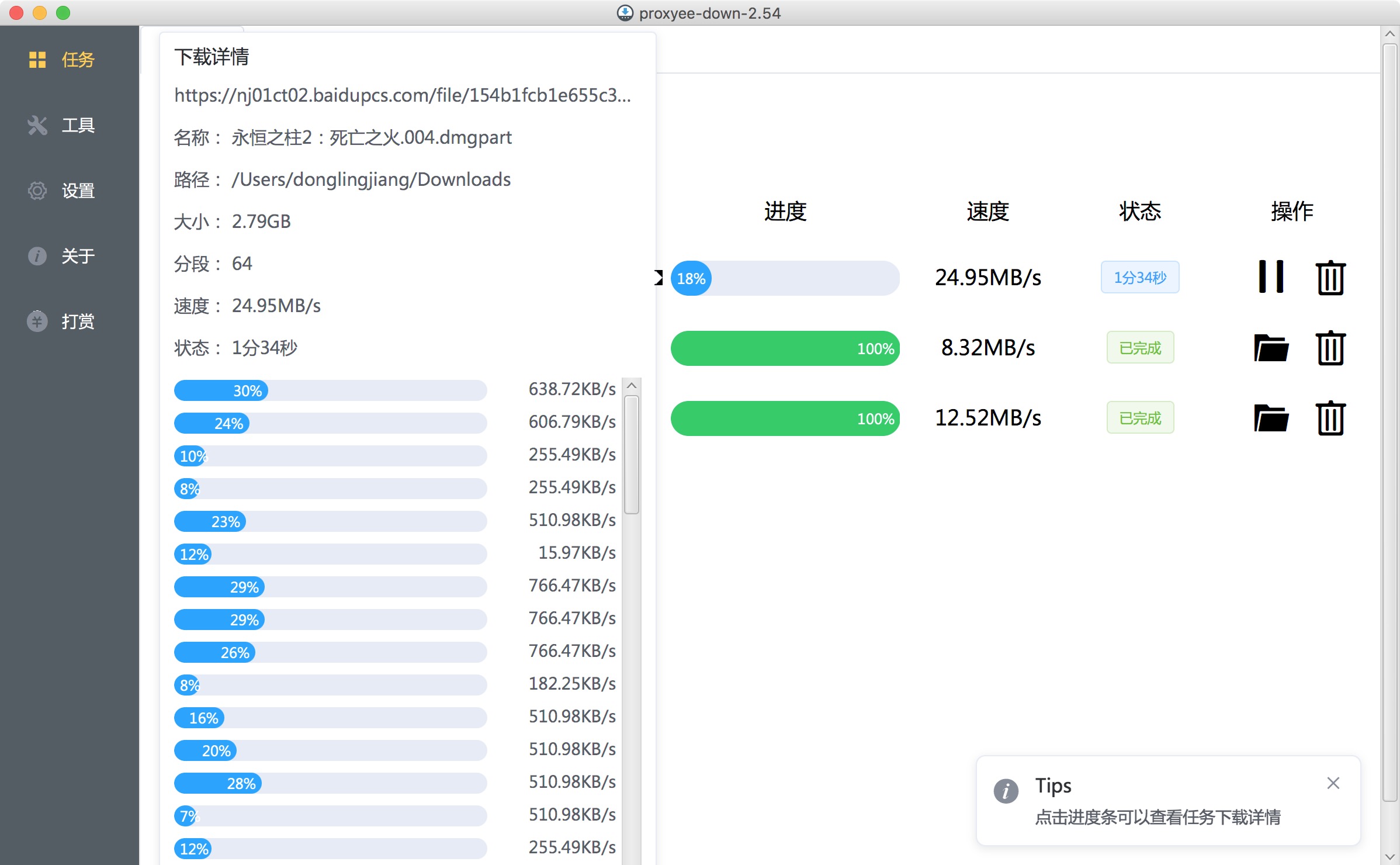The image size is (1400, 865).
Task: Open the 打赏 donate section
Action: click(70, 321)
